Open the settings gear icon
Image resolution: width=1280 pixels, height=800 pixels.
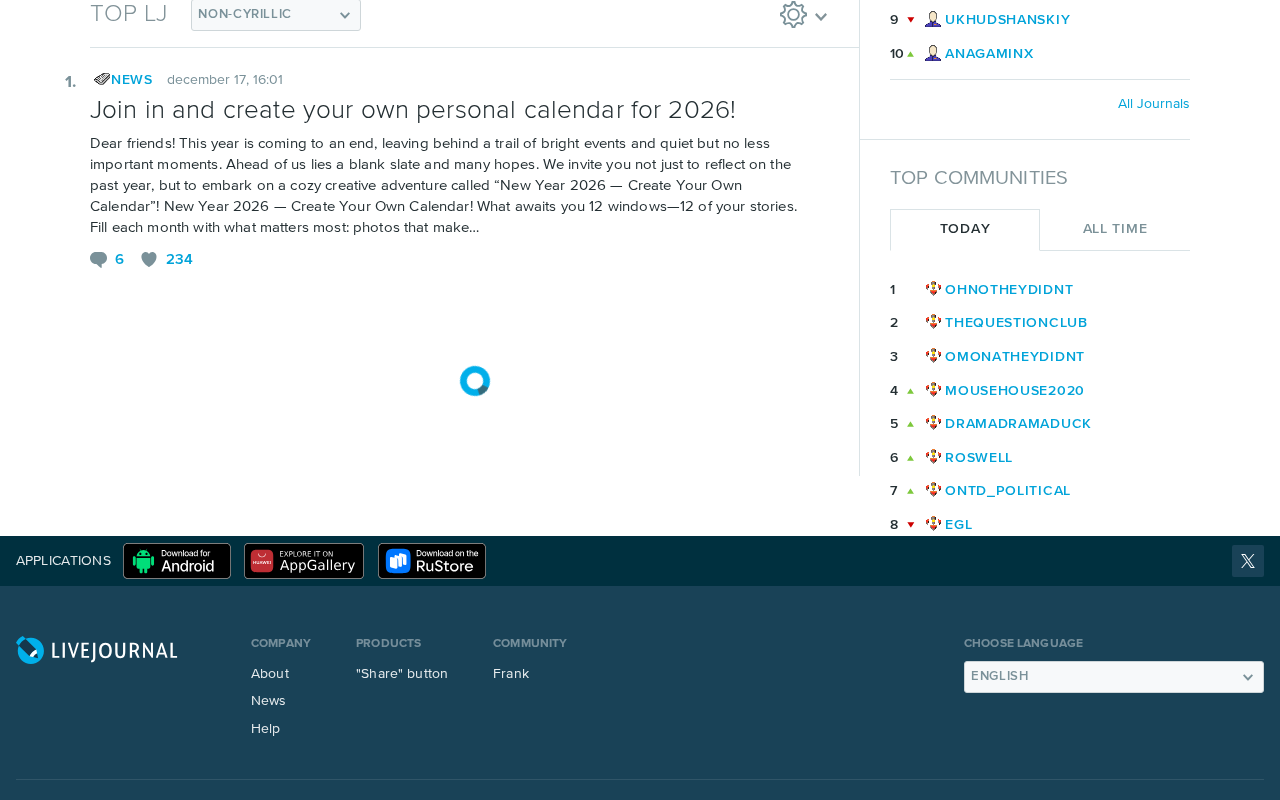point(793,14)
